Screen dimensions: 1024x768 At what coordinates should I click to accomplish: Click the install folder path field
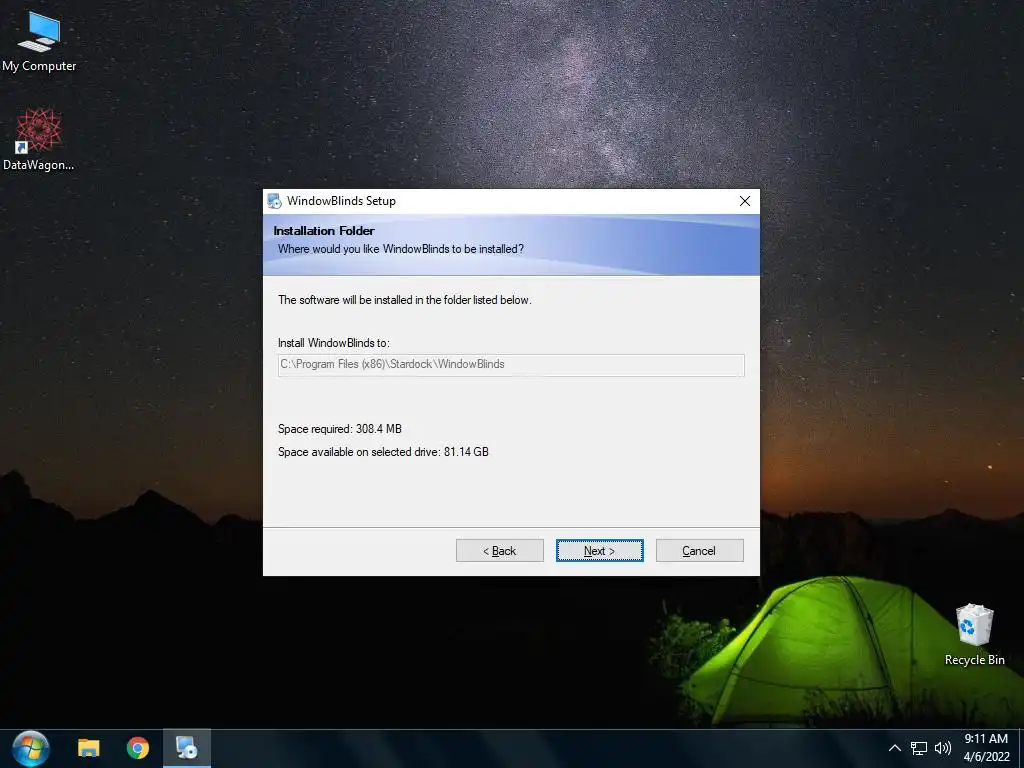[x=511, y=365]
